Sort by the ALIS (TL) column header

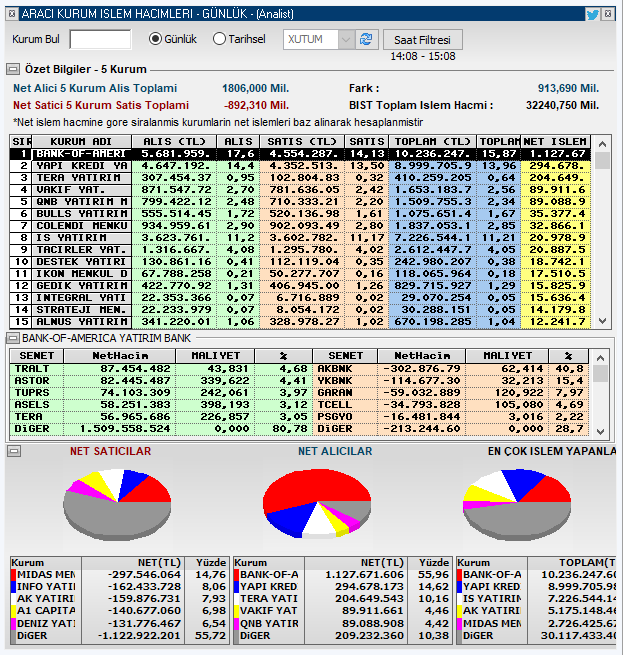click(174, 141)
